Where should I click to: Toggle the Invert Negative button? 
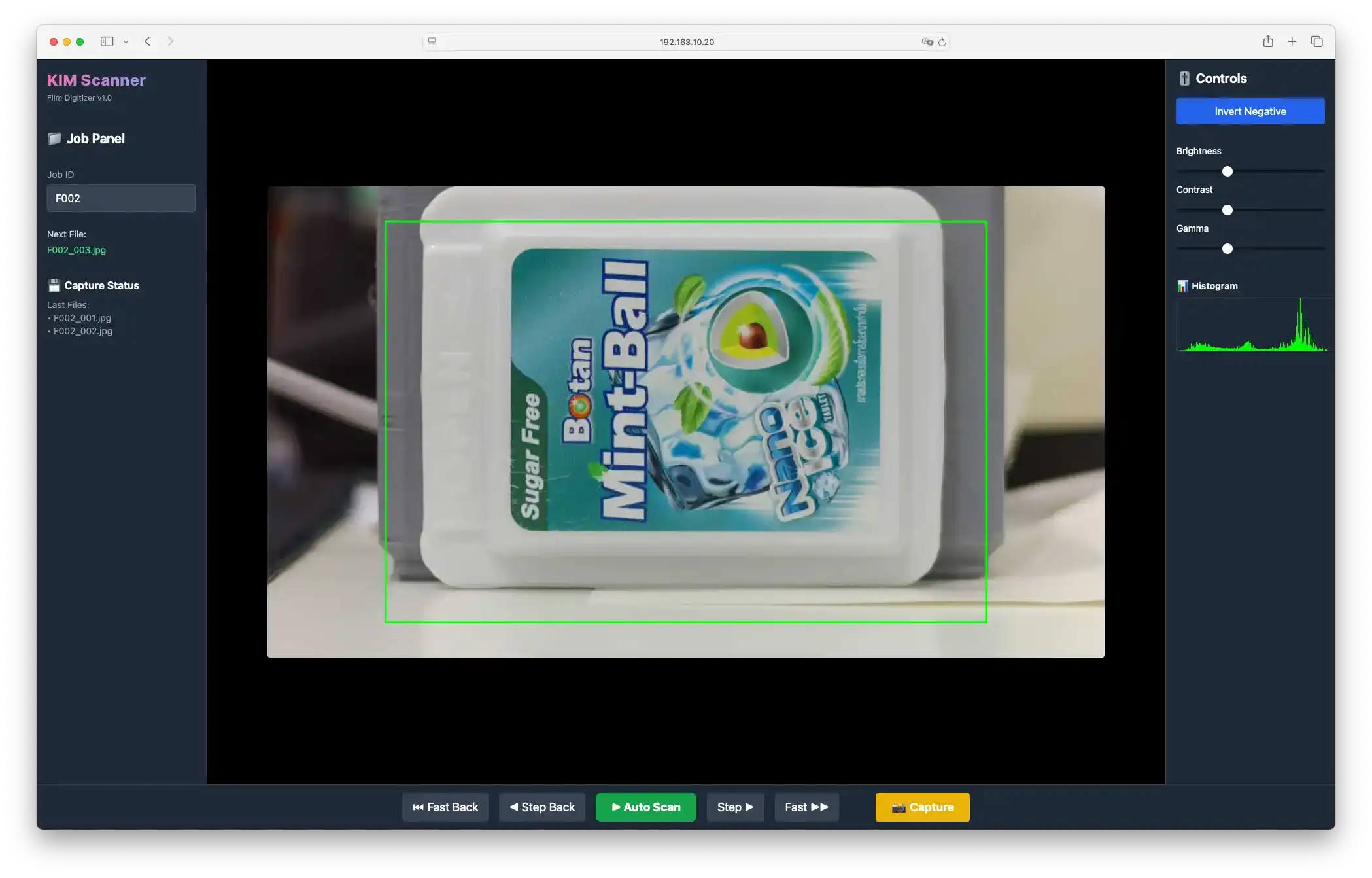click(1250, 111)
